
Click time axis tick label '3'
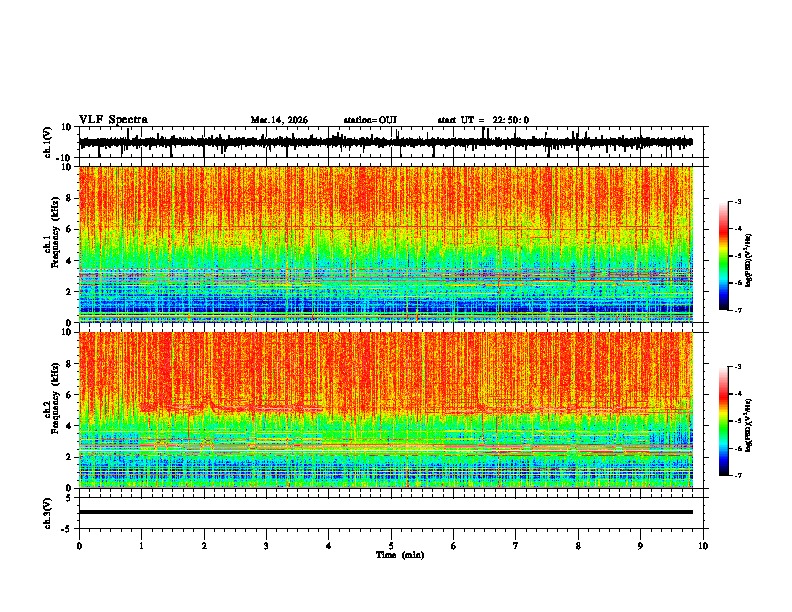click(x=266, y=546)
